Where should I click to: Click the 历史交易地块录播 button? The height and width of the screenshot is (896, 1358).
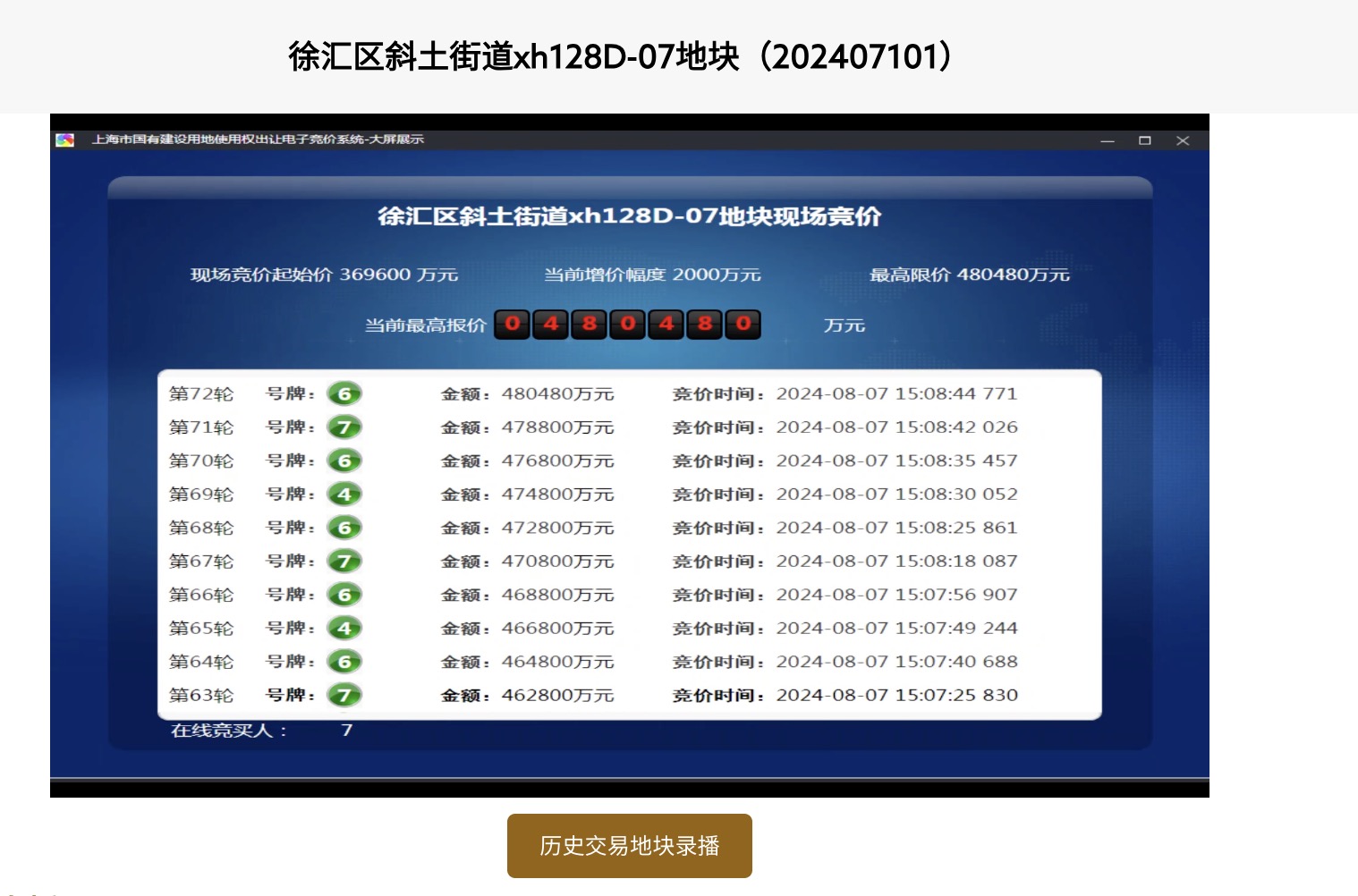630,846
